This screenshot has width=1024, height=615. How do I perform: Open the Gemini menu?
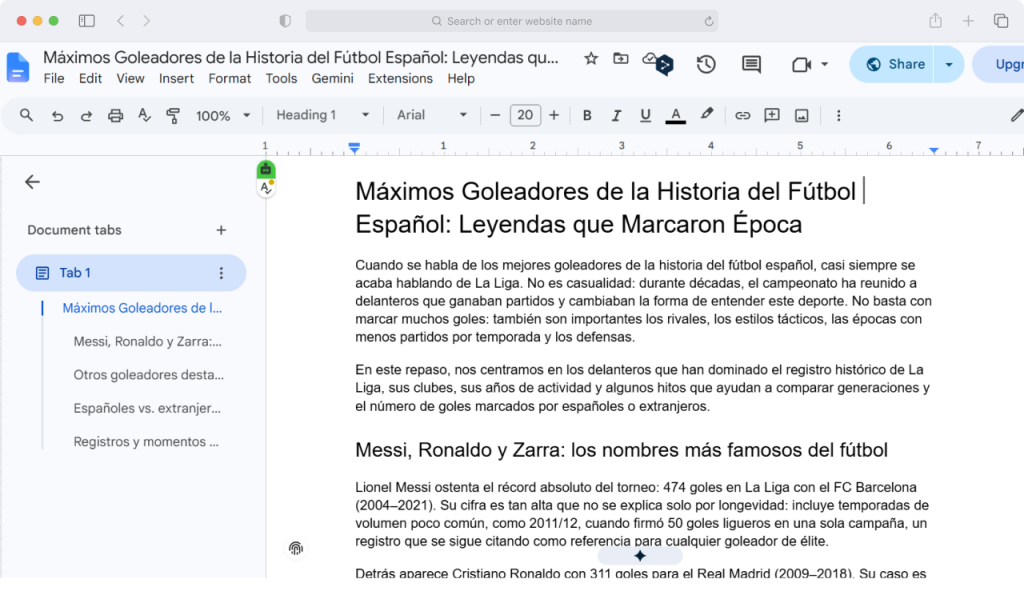332,78
